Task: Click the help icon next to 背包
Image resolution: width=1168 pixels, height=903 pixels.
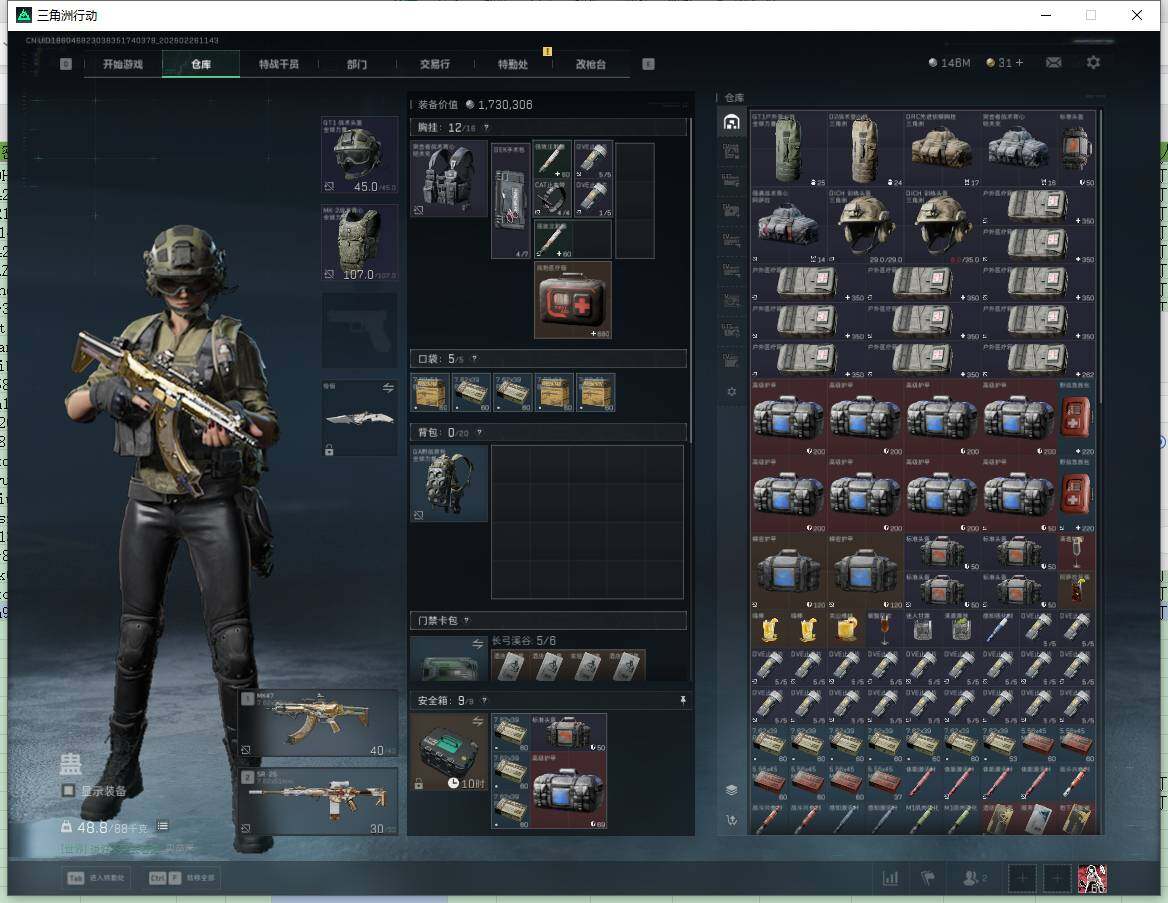Action: [x=479, y=432]
